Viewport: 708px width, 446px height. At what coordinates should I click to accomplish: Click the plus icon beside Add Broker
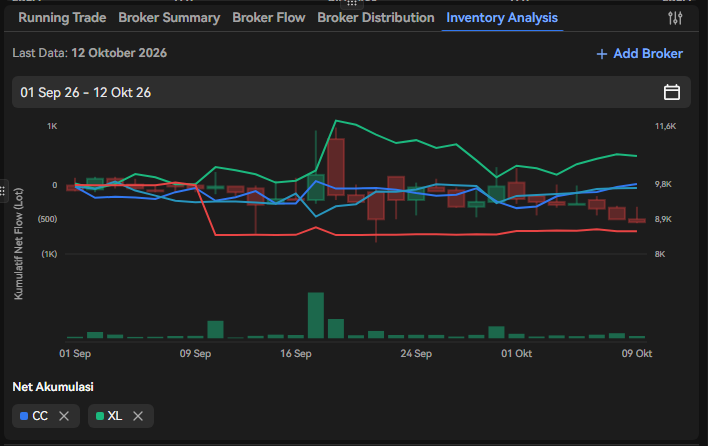point(601,54)
